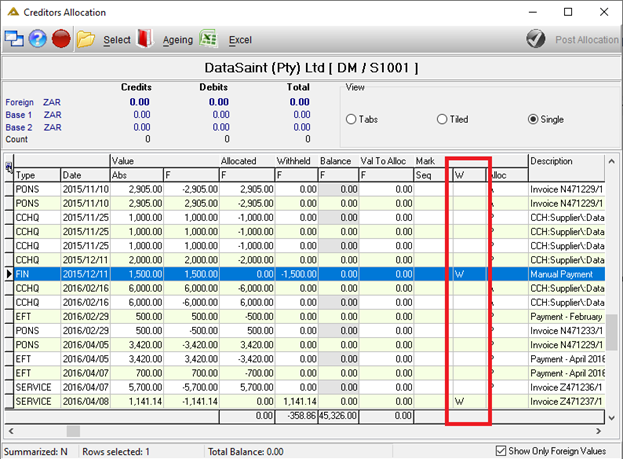Click the green Excel export icon

(208, 39)
